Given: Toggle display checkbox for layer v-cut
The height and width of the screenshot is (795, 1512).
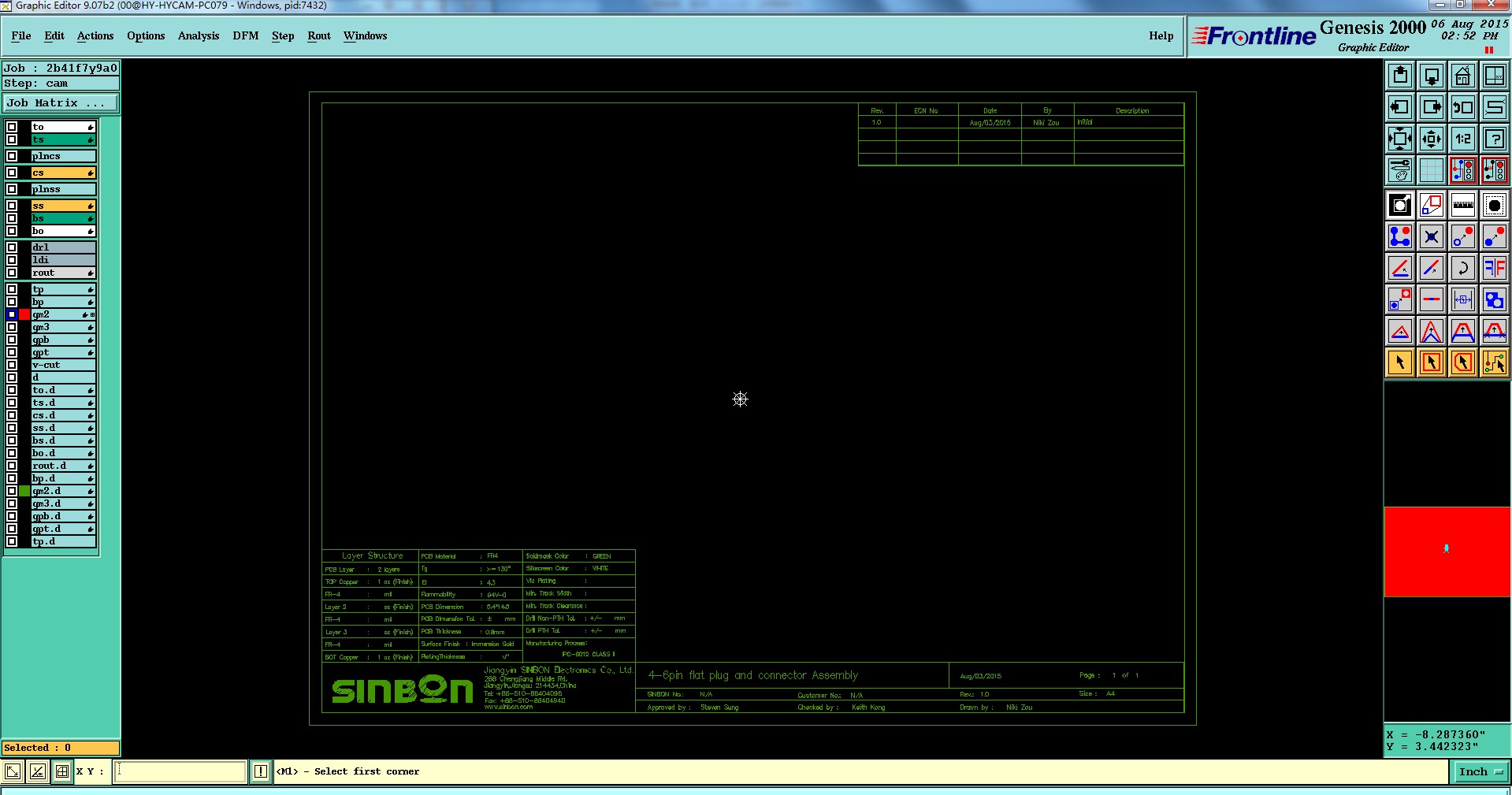Looking at the screenshot, I should pyautogui.click(x=12, y=365).
